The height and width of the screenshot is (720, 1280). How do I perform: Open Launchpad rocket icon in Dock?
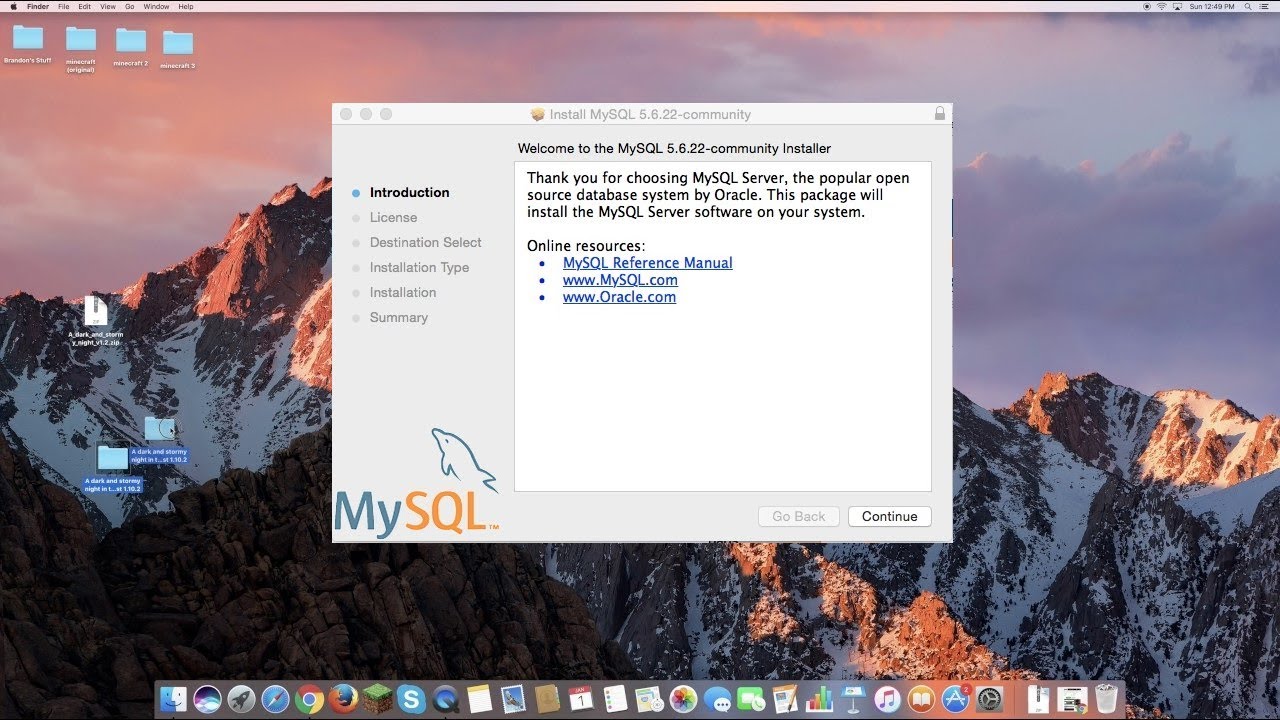click(241, 699)
